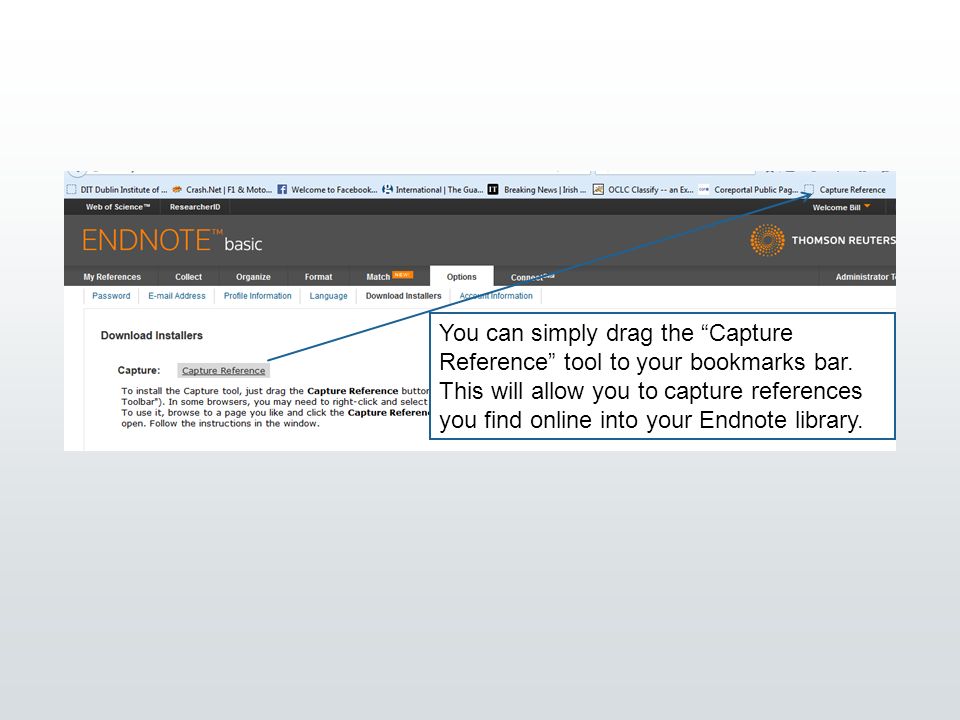960x720 pixels.
Task: Open the Crash.Net F1 bookmark
Action: point(222,190)
